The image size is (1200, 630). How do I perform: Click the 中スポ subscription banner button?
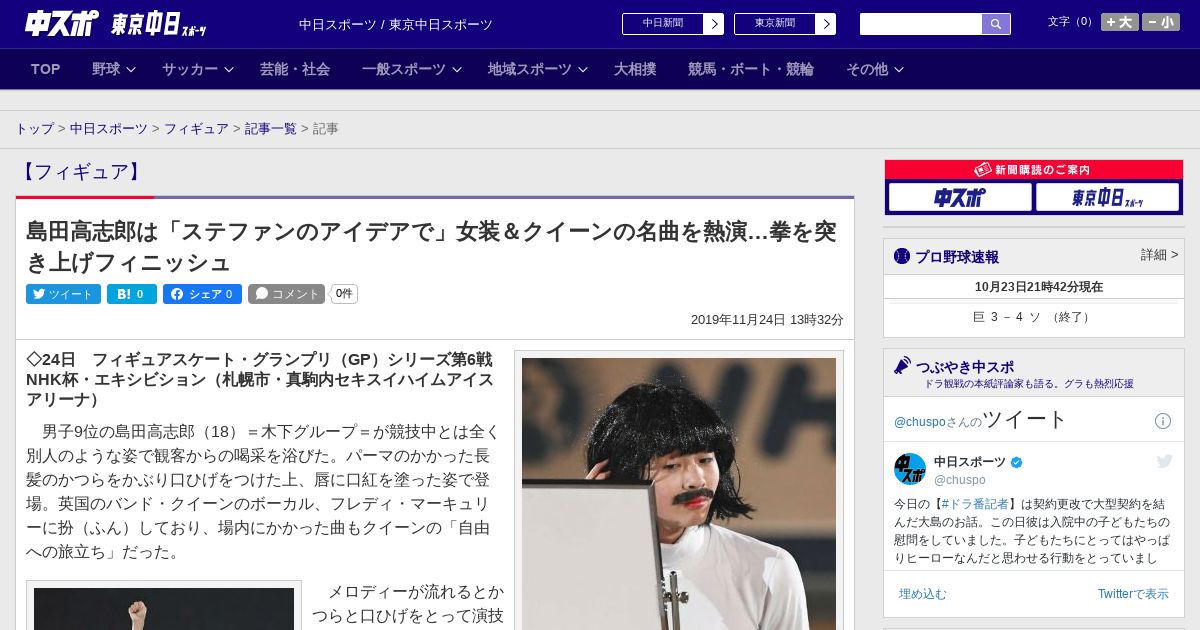[x=960, y=197]
